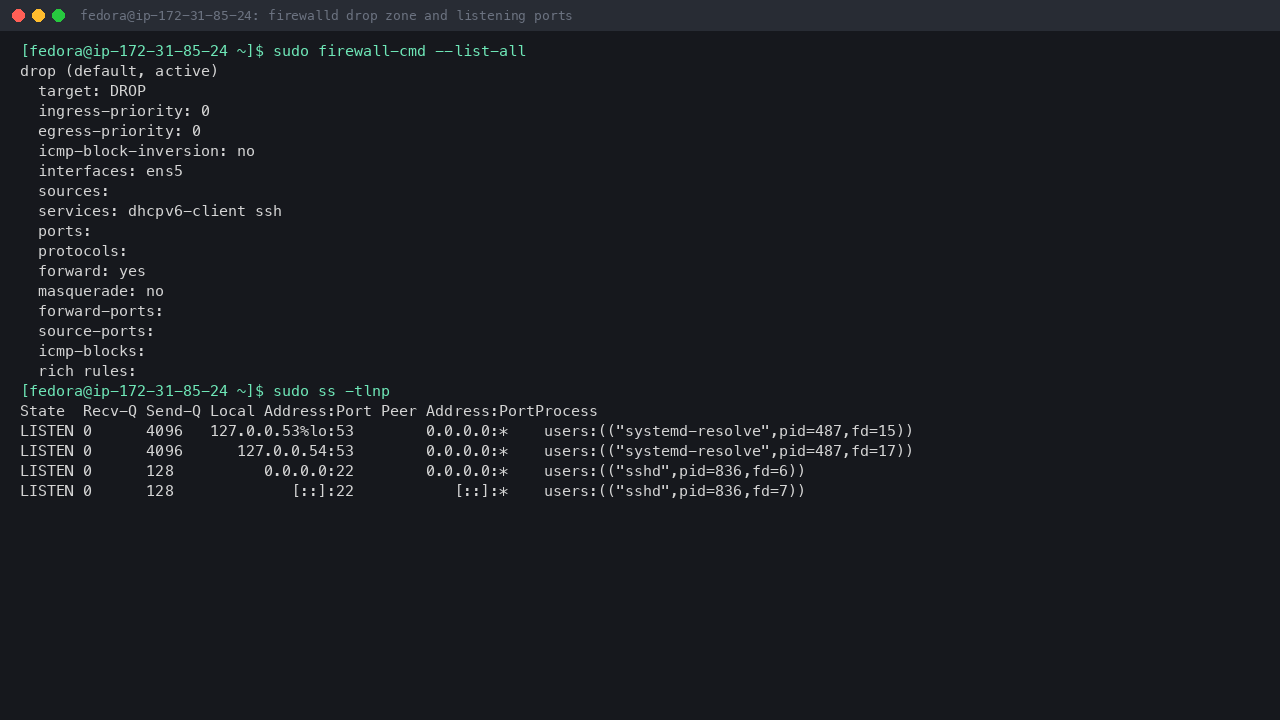Select the 'rich rules:' line

(x=87, y=371)
